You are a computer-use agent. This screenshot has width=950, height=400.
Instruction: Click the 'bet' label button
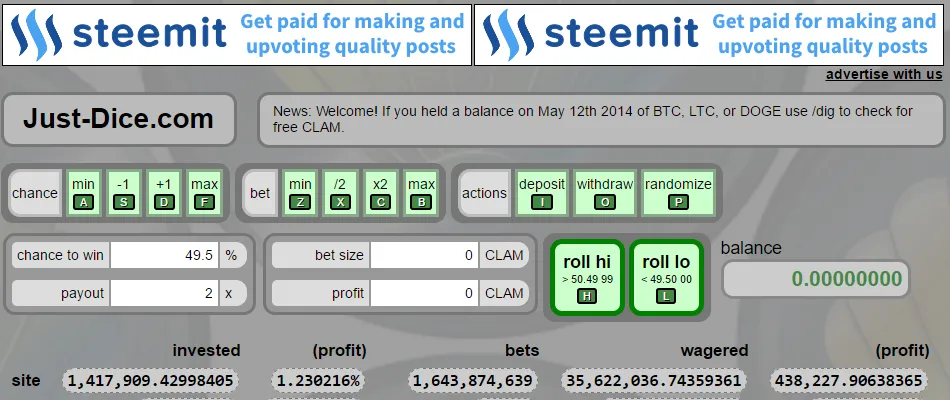pos(260,193)
